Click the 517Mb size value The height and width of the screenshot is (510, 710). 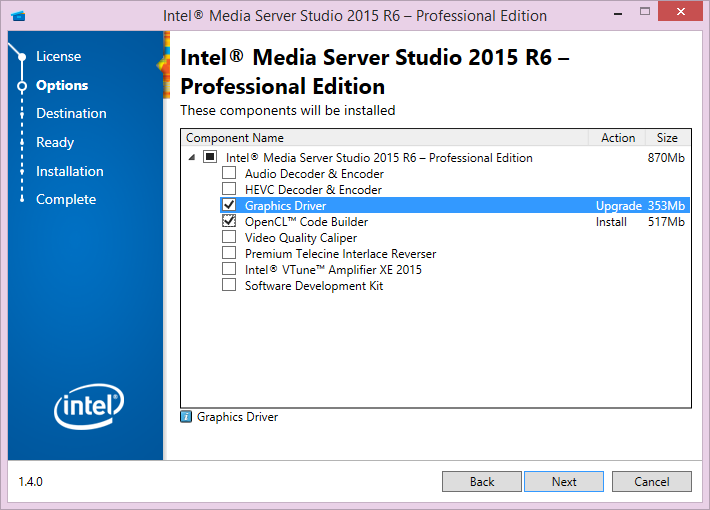[x=666, y=222]
